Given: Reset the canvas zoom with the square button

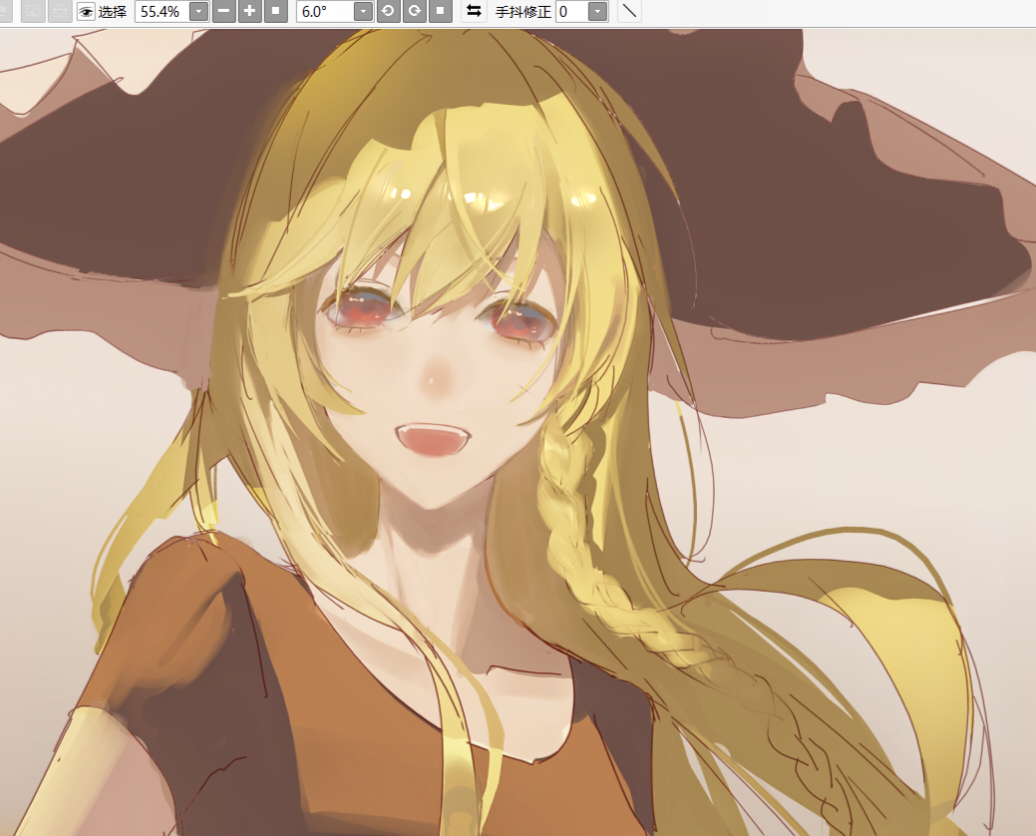Looking at the screenshot, I should 274,12.
